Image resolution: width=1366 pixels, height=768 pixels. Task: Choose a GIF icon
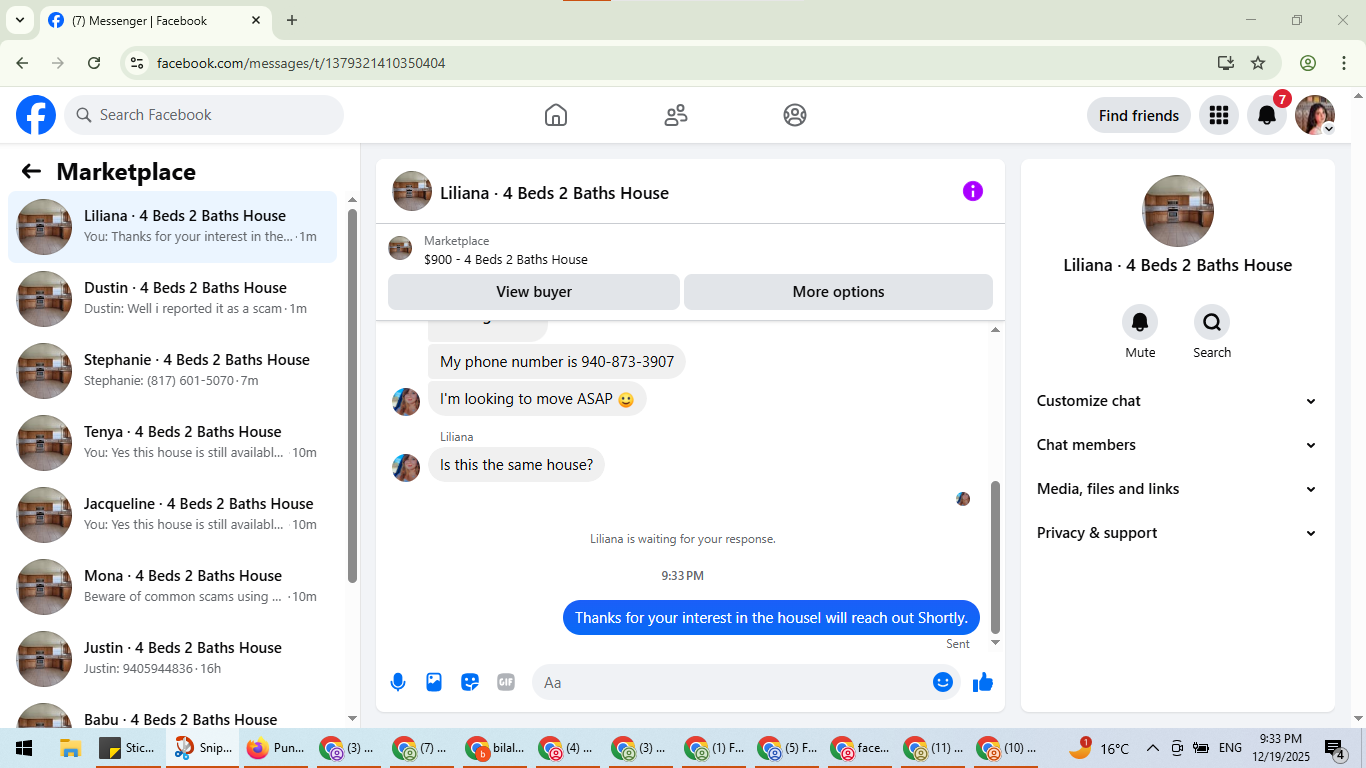(x=506, y=682)
